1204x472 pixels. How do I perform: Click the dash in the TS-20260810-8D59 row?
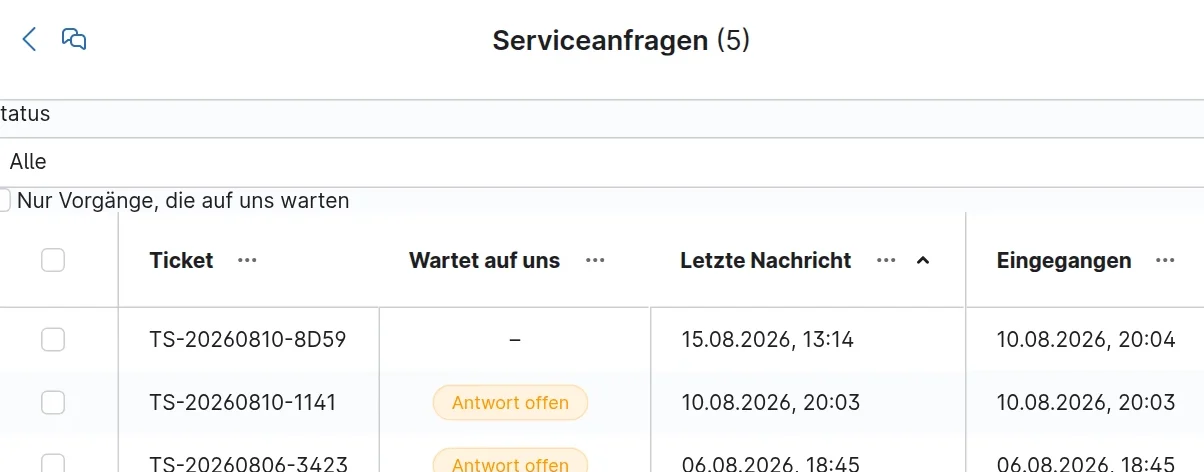click(x=514, y=340)
